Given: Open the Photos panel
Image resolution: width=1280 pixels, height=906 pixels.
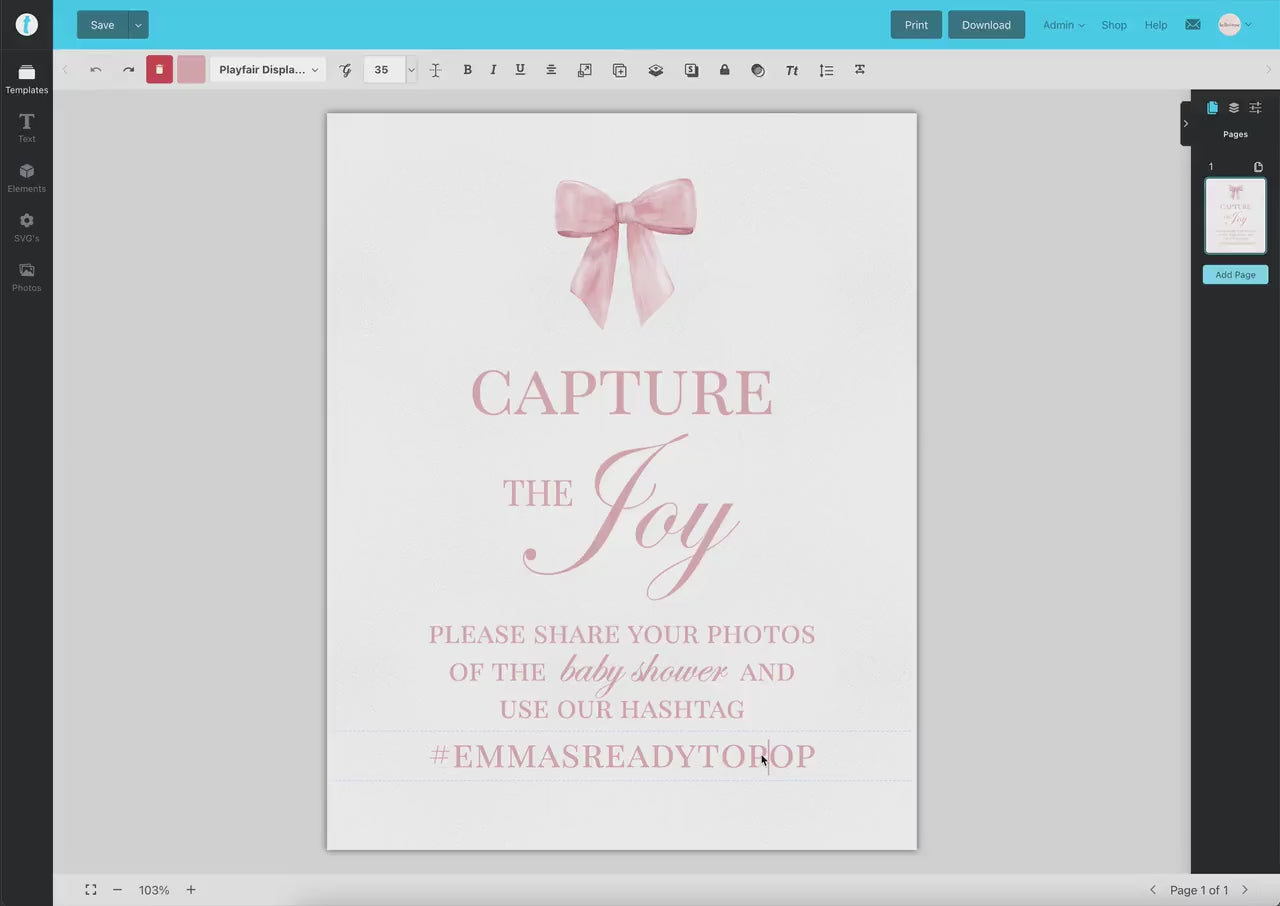Looking at the screenshot, I should pyautogui.click(x=26, y=277).
